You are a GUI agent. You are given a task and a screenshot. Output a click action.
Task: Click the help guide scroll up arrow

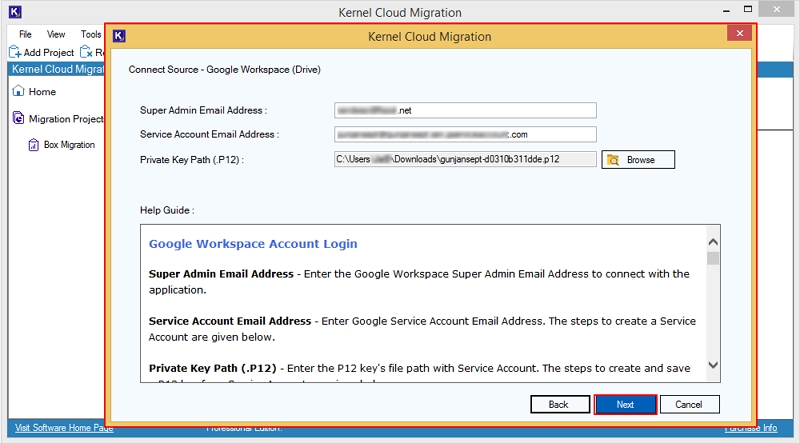pyautogui.click(x=713, y=242)
